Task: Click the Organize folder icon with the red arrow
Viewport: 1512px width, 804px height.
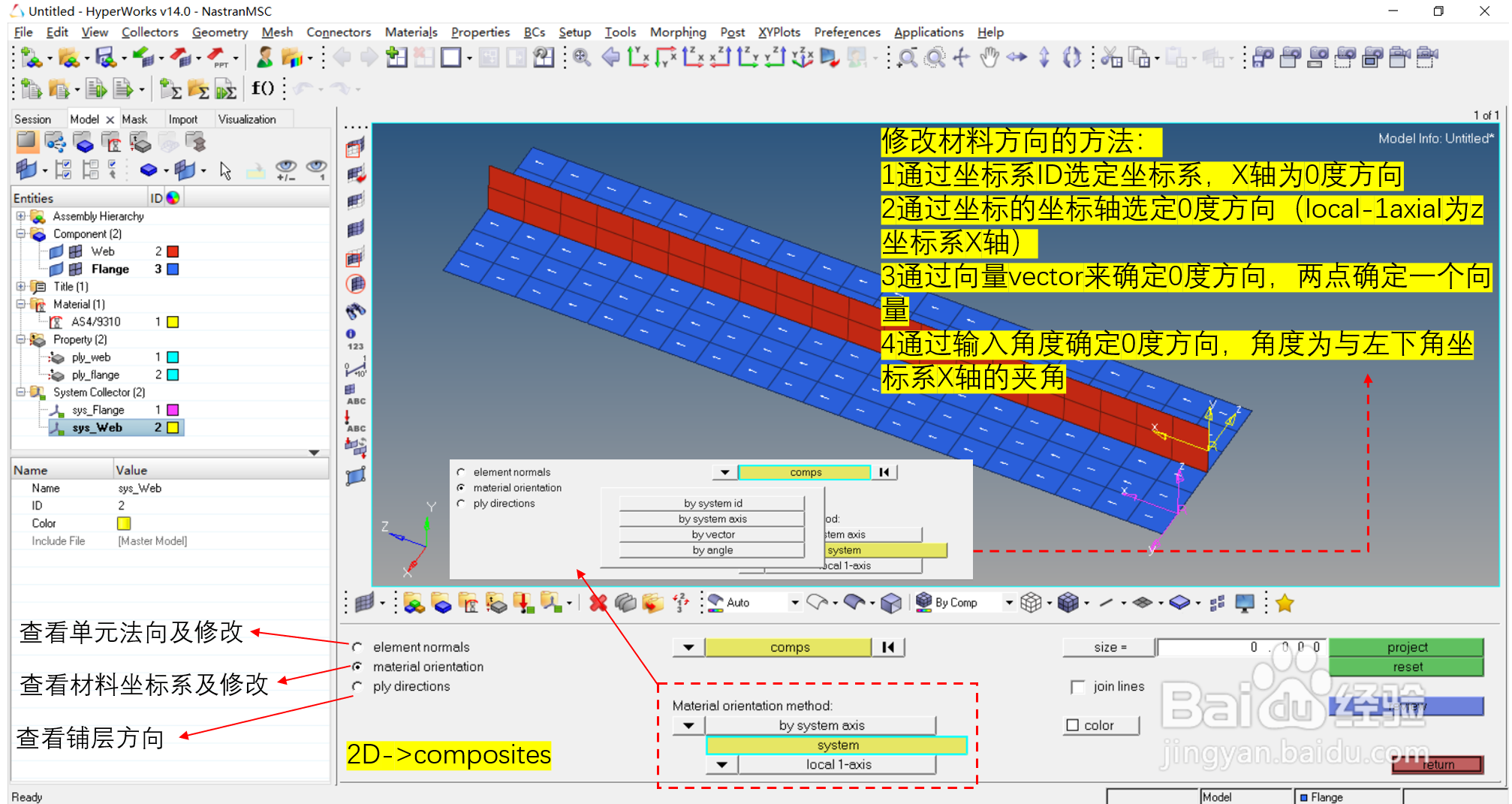Action: click(x=653, y=603)
